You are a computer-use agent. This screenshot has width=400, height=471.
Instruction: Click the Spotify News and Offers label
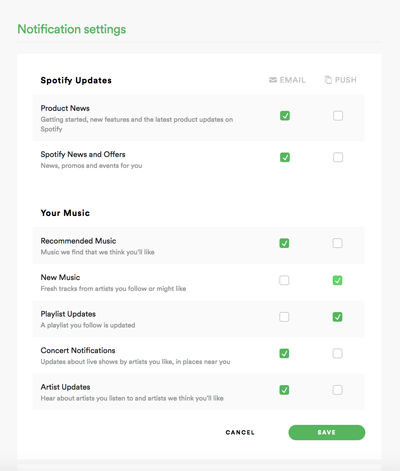tap(83, 154)
